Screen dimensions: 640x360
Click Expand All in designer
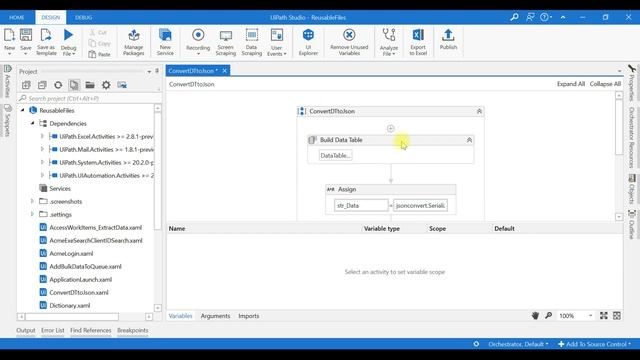tap(571, 84)
